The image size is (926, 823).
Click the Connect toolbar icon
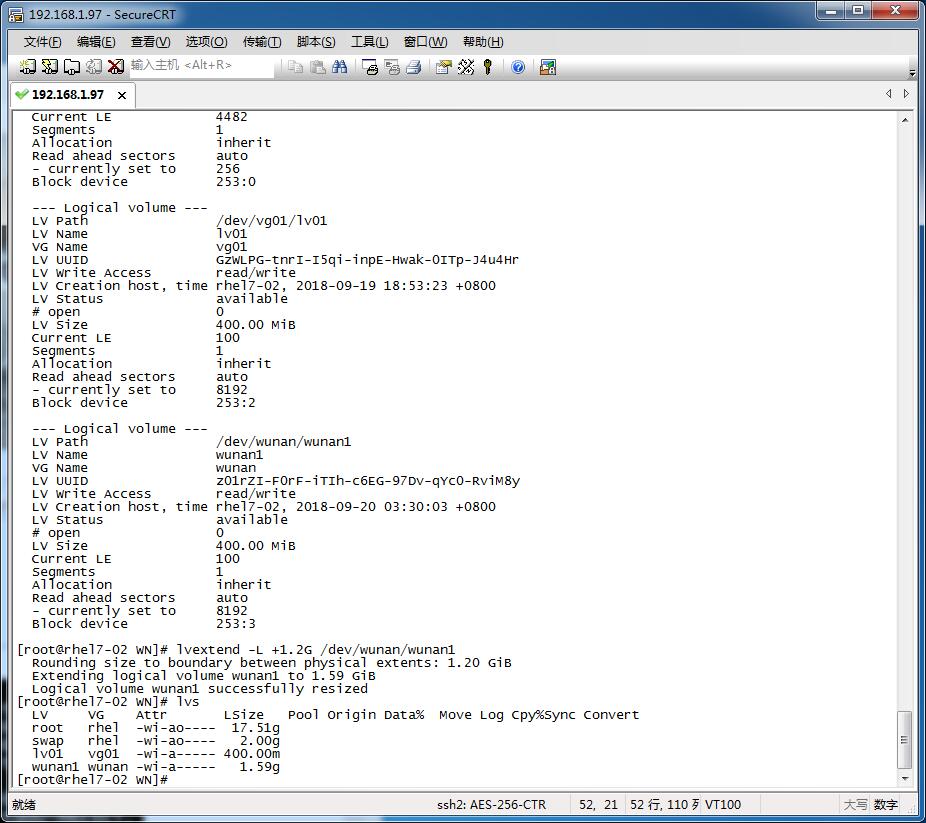point(27,67)
